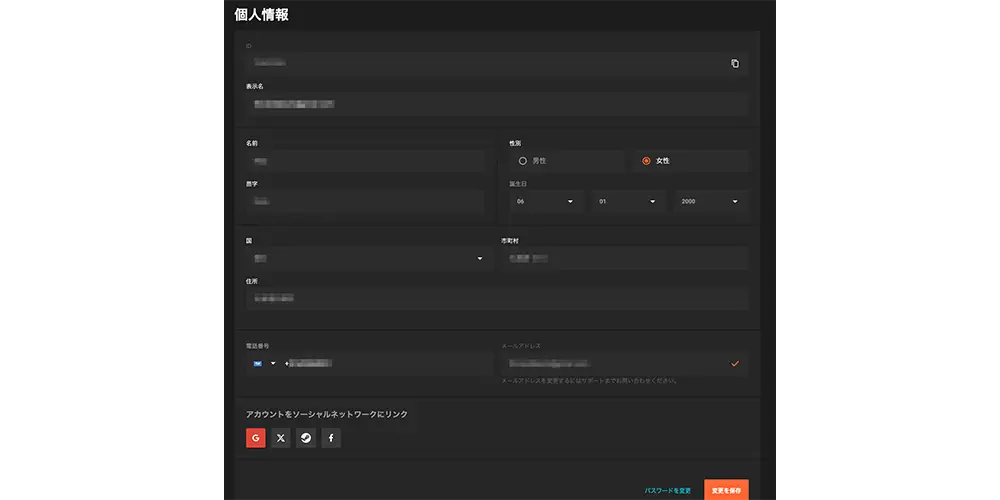Link account with Google icon

tap(256, 438)
